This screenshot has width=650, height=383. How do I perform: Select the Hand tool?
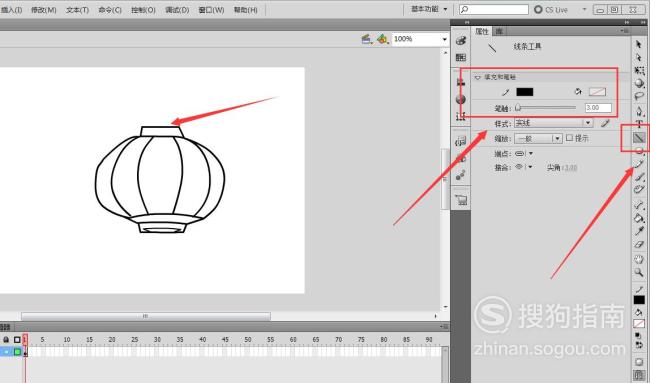(639, 259)
